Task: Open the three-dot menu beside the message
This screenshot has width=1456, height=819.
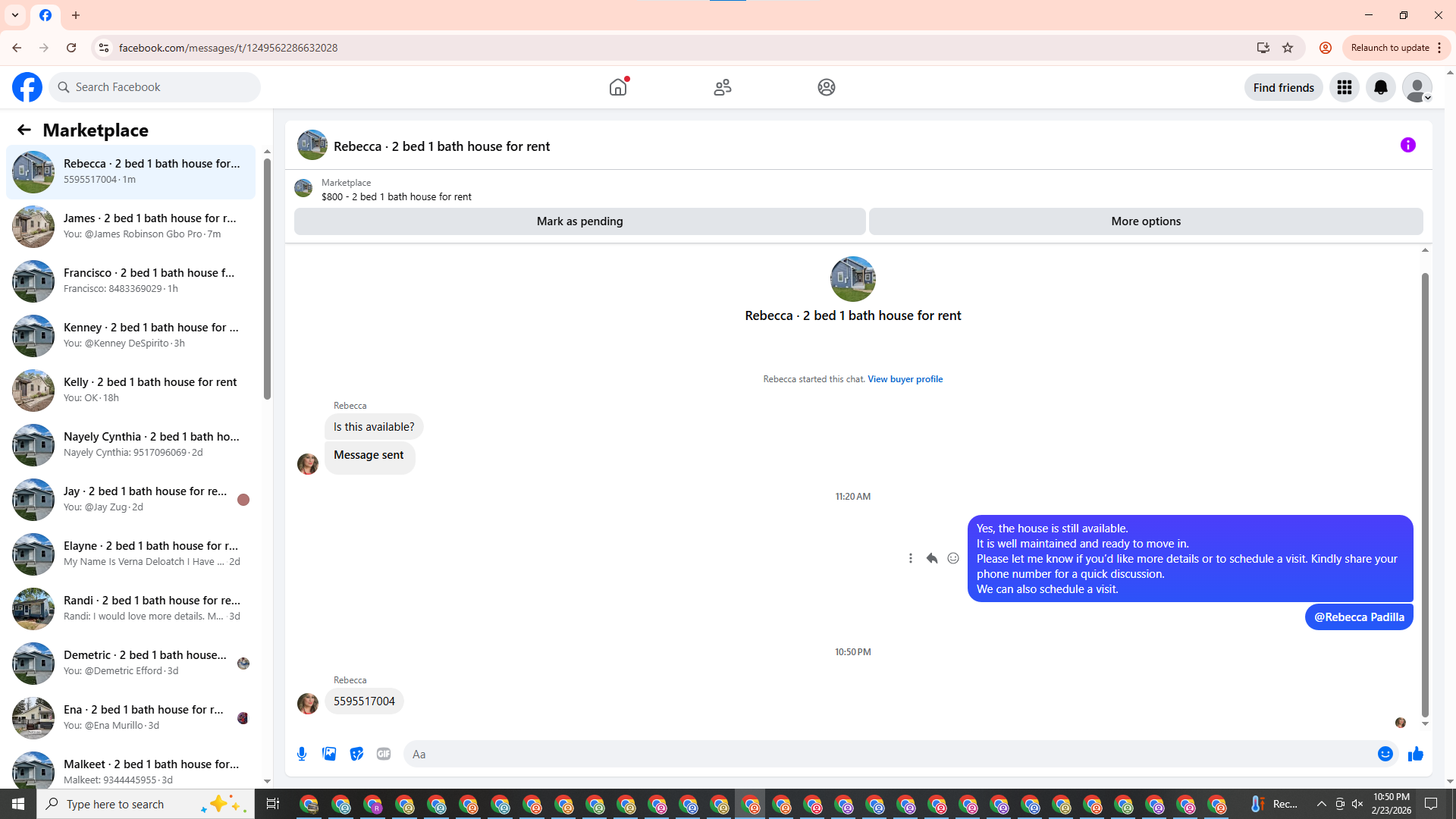Action: 911,558
